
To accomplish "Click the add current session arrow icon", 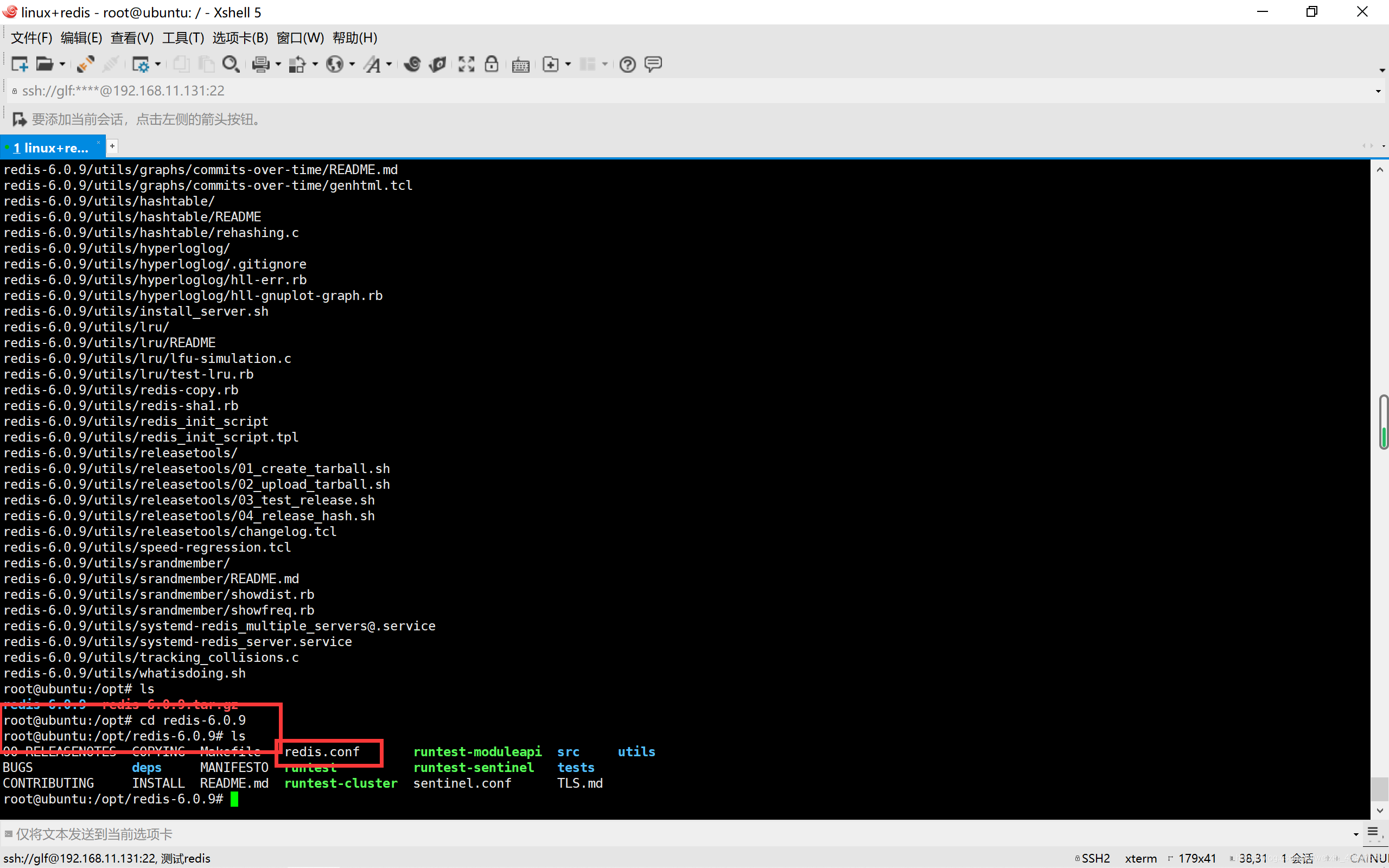I will click(x=20, y=119).
